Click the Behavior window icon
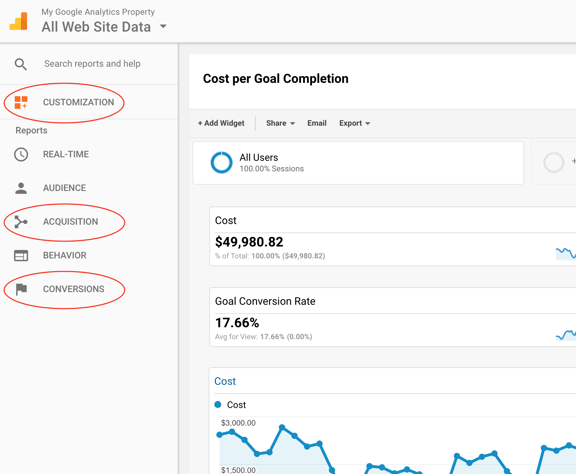 click(x=21, y=255)
